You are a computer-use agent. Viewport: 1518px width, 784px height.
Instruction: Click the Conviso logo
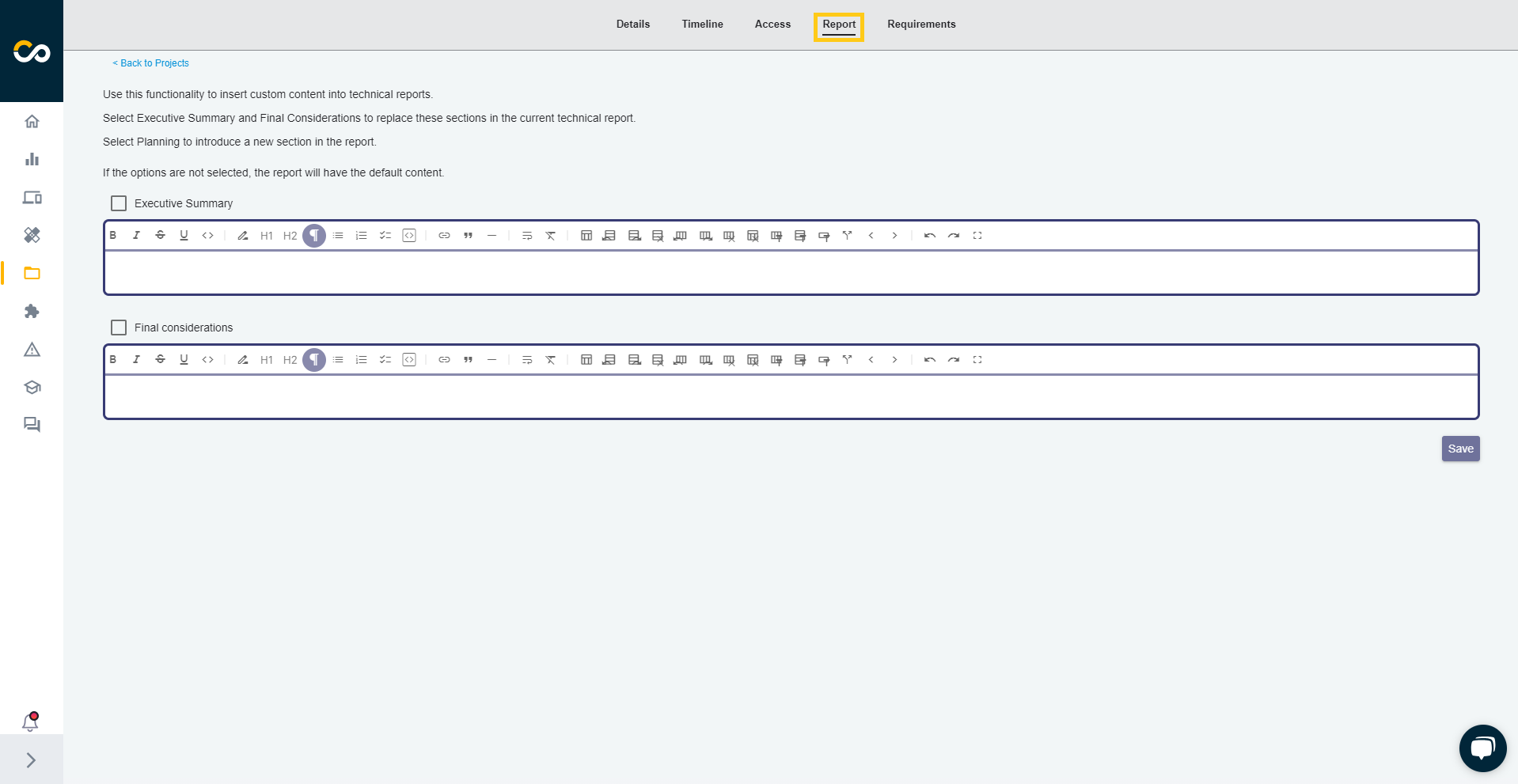[32, 51]
